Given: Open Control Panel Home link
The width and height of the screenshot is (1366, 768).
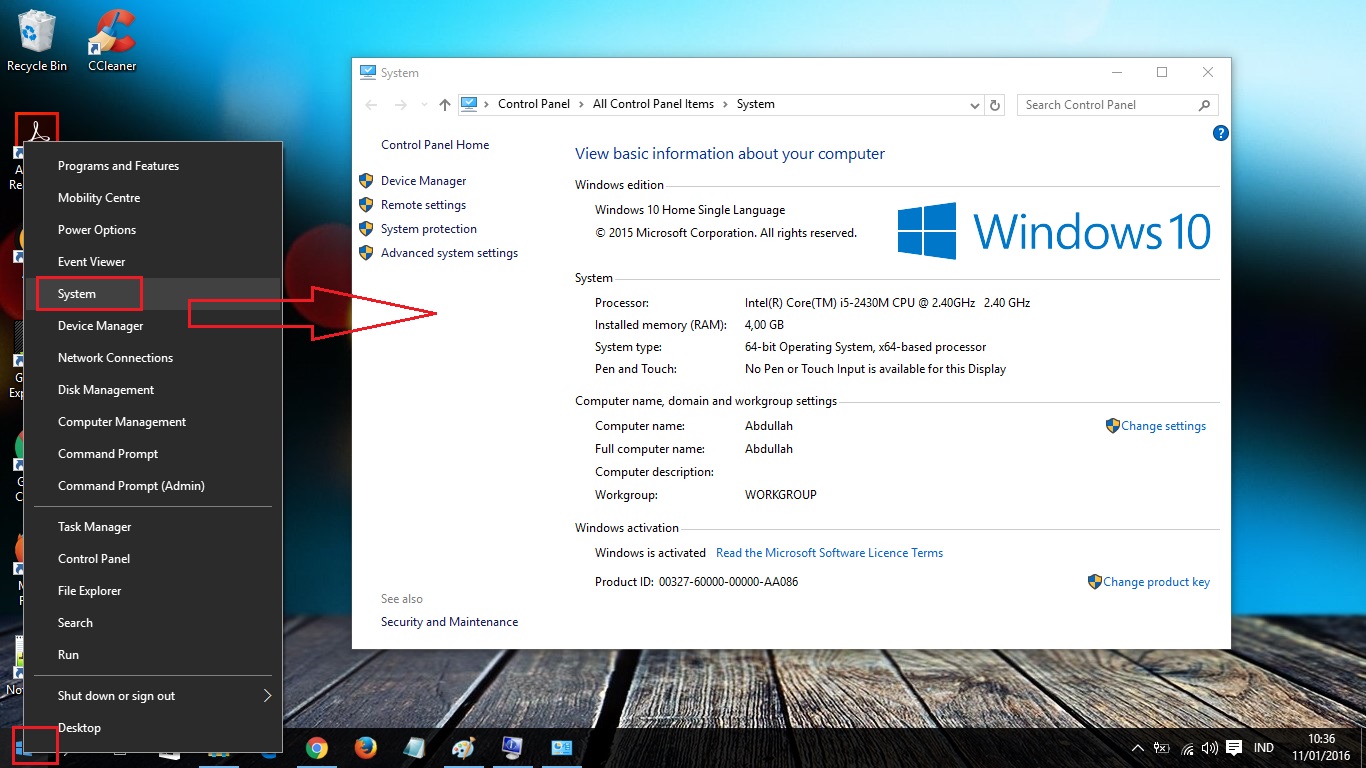Looking at the screenshot, I should click(x=435, y=145).
